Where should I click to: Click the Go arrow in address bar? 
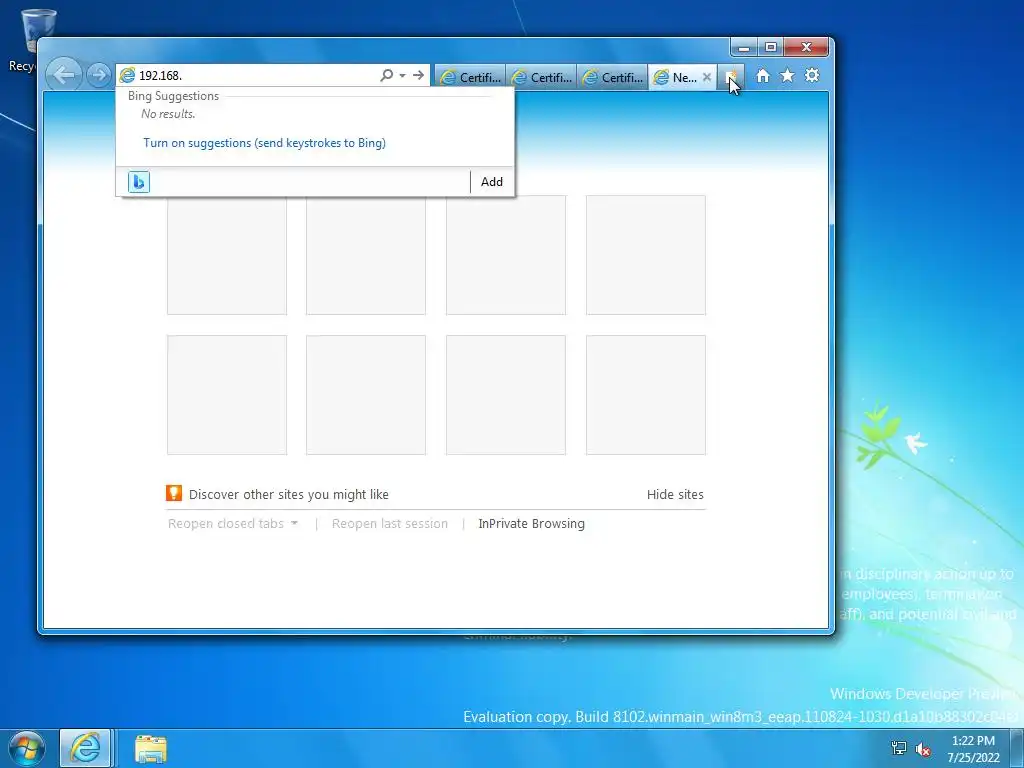[x=419, y=75]
